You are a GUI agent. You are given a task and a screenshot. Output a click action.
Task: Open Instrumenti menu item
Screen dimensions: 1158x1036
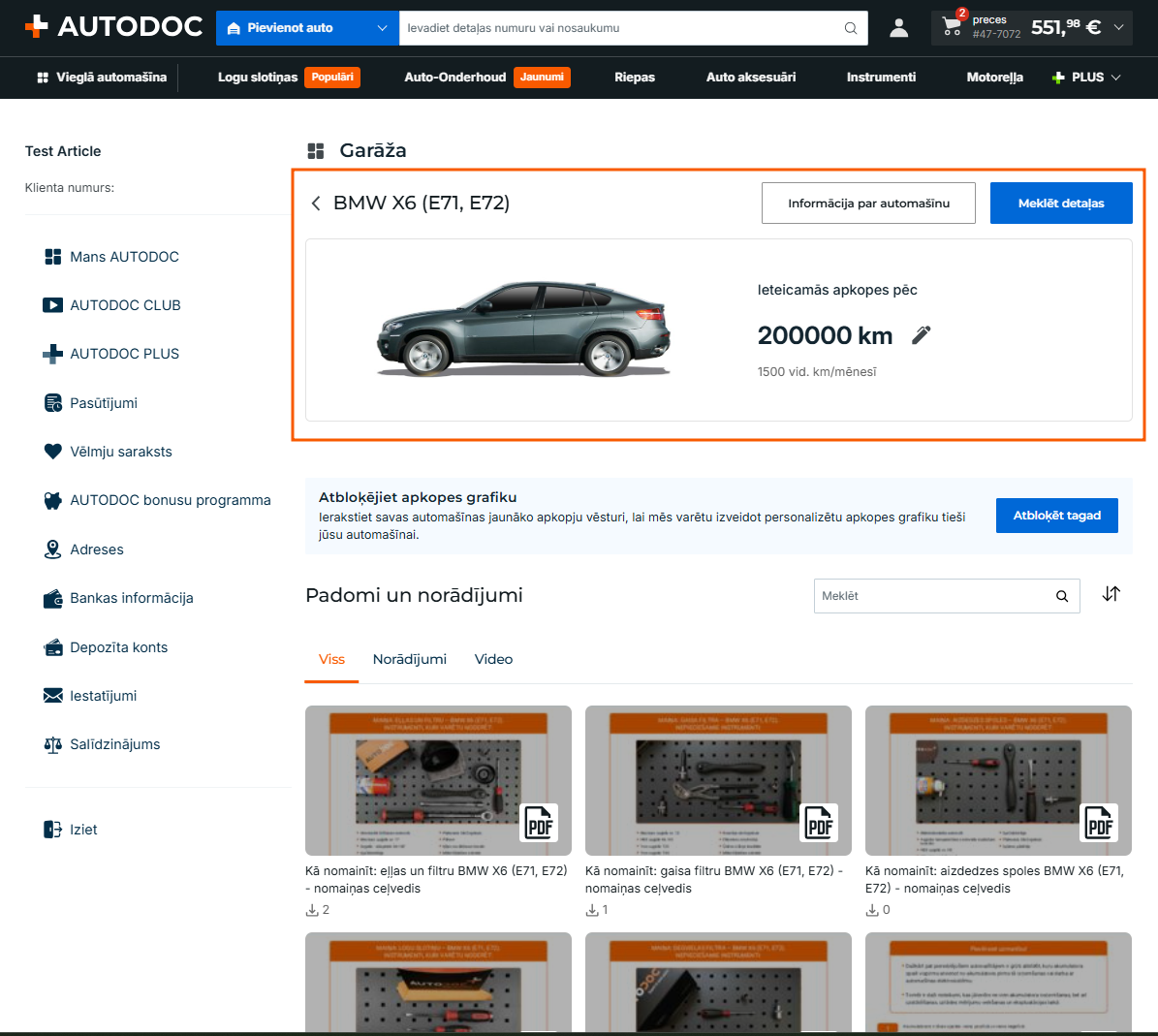881,77
